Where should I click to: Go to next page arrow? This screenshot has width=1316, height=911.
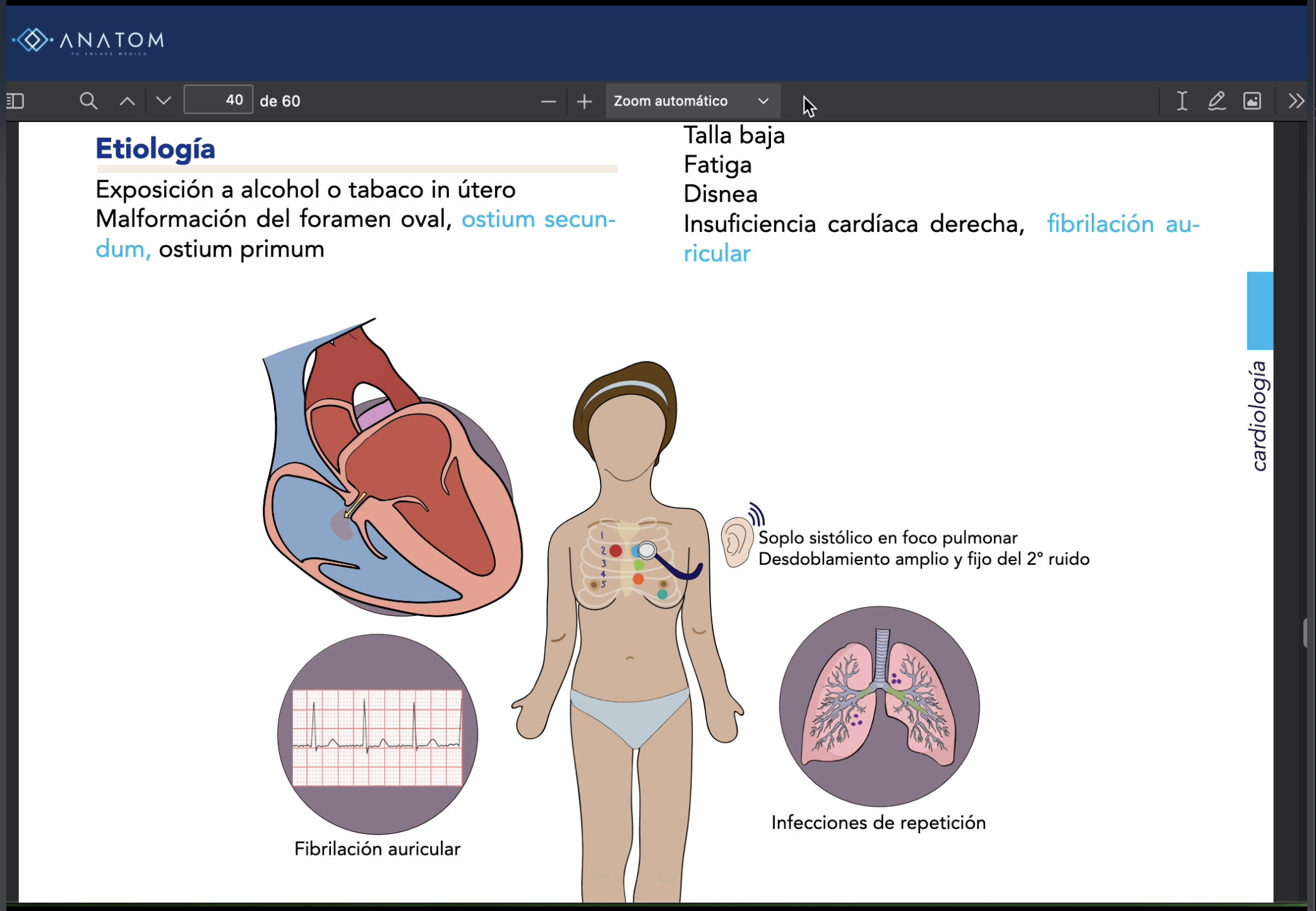click(x=164, y=101)
